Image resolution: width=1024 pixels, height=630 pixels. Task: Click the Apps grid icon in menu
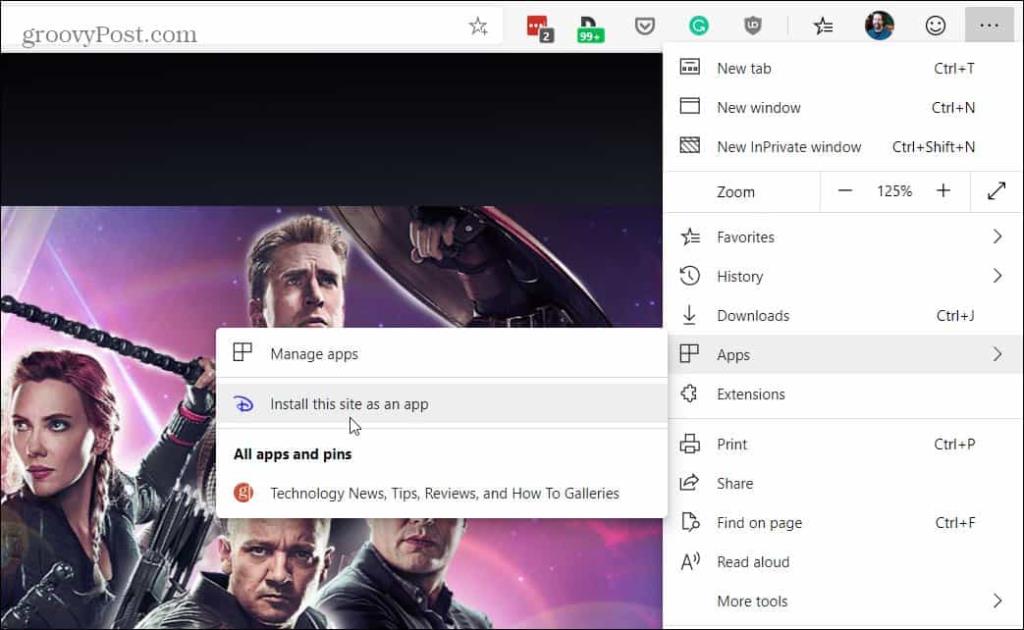(689, 354)
